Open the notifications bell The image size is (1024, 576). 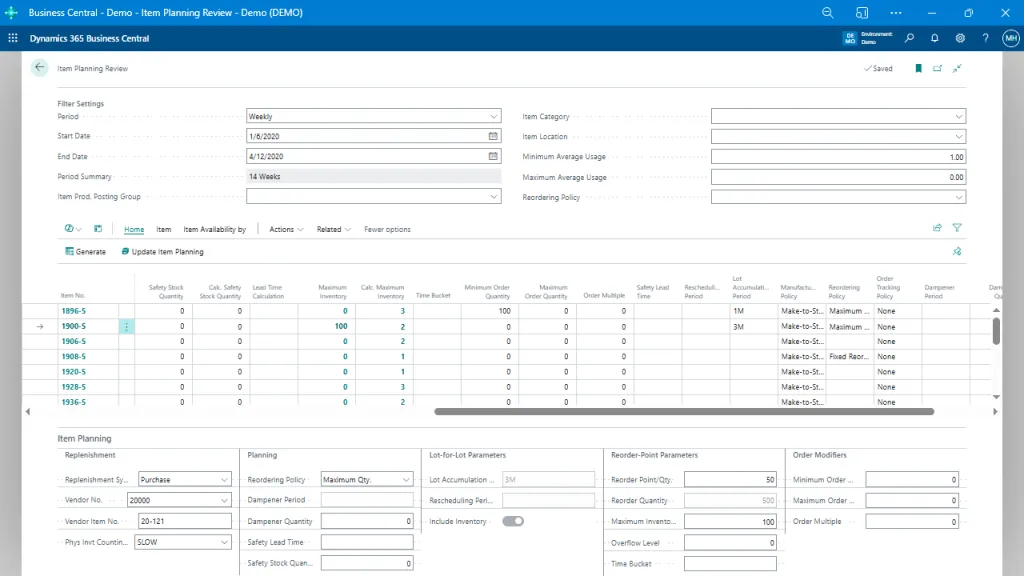[x=934, y=38]
